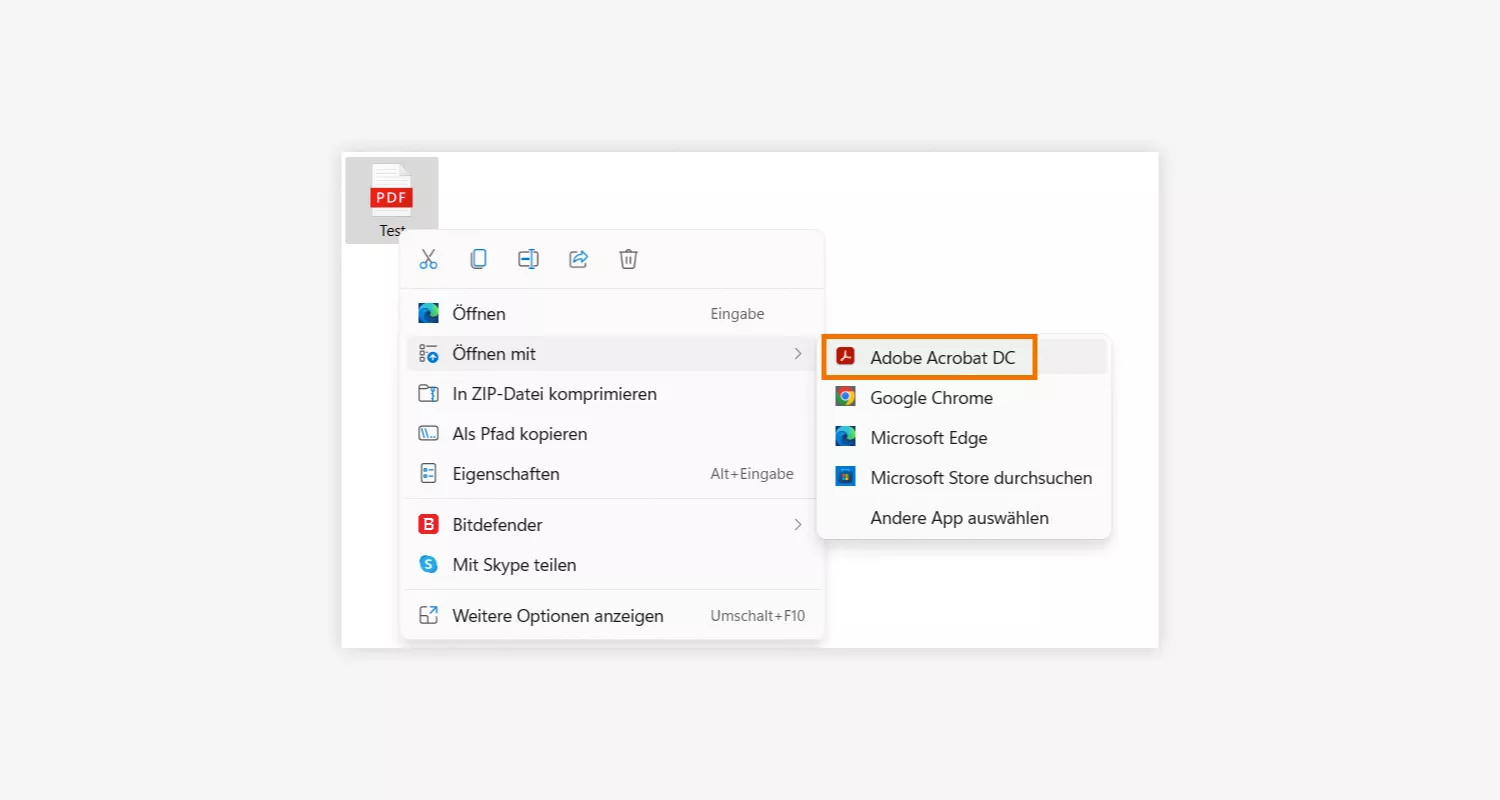The image size is (1500, 800).
Task: Click the Alt+Eingabe shortcut text
Action: 752,474
